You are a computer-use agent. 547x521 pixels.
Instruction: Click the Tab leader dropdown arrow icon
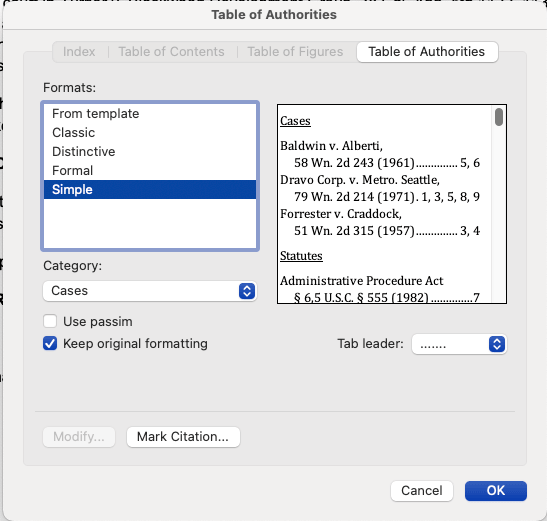(497, 344)
